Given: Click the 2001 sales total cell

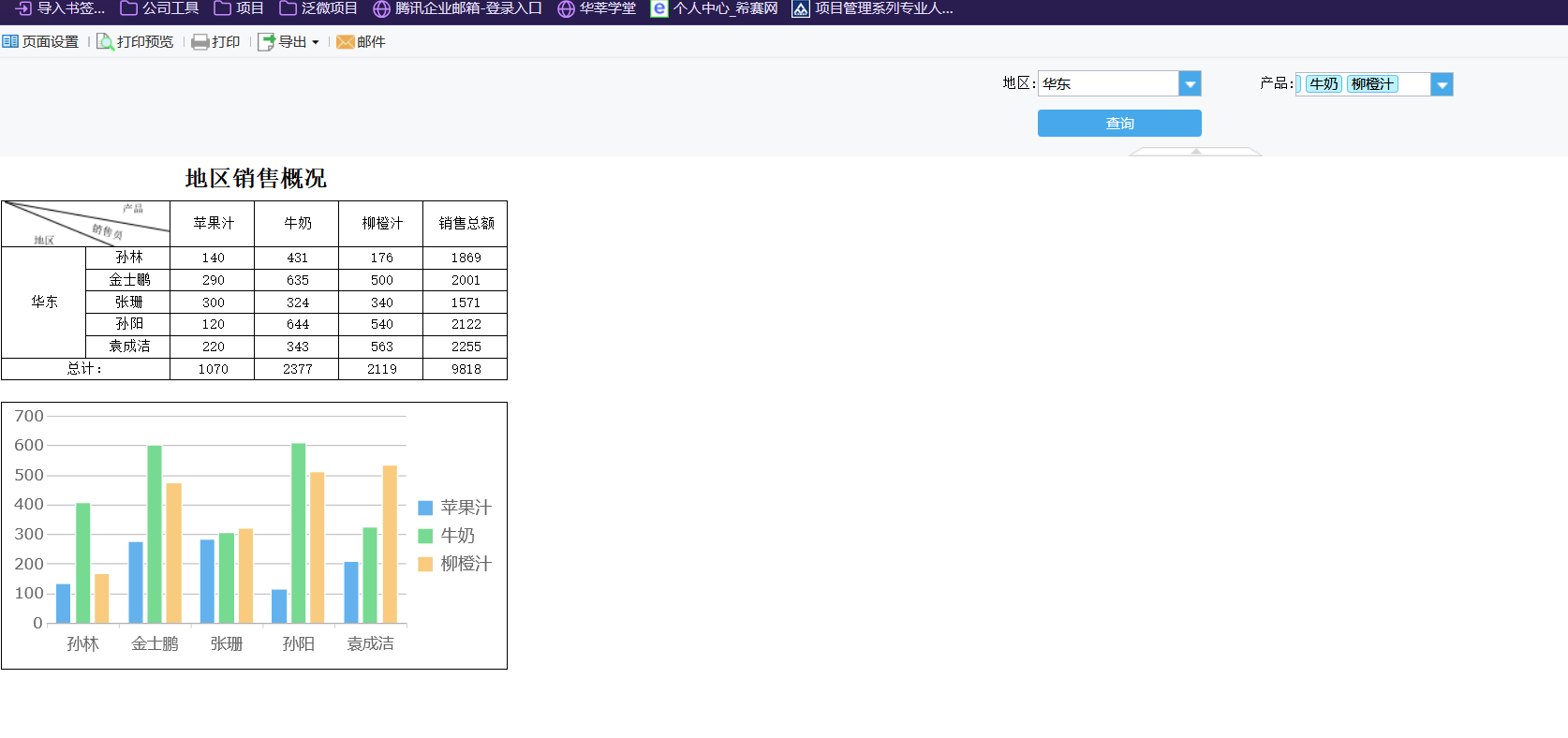Looking at the screenshot, I should 466,280.
